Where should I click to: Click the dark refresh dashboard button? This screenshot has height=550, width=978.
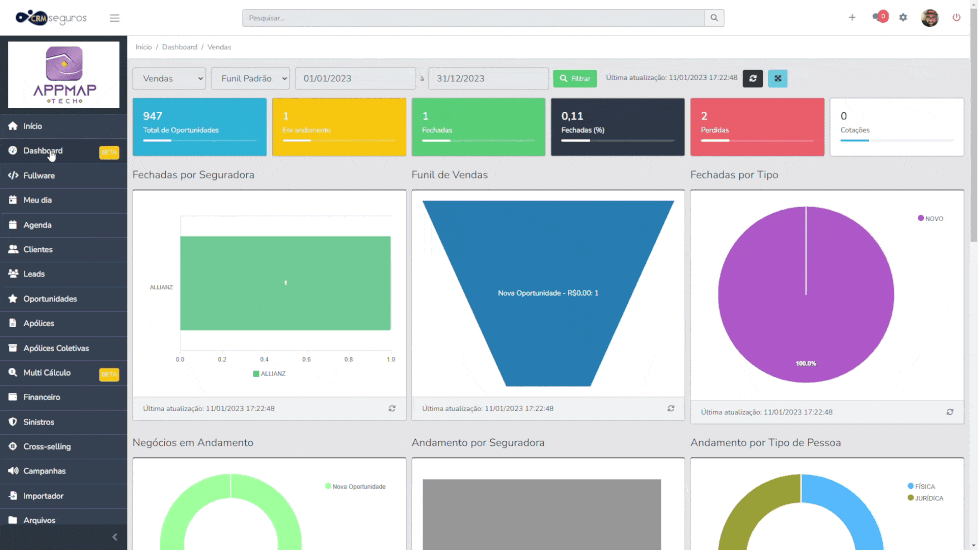click(753, 79)
